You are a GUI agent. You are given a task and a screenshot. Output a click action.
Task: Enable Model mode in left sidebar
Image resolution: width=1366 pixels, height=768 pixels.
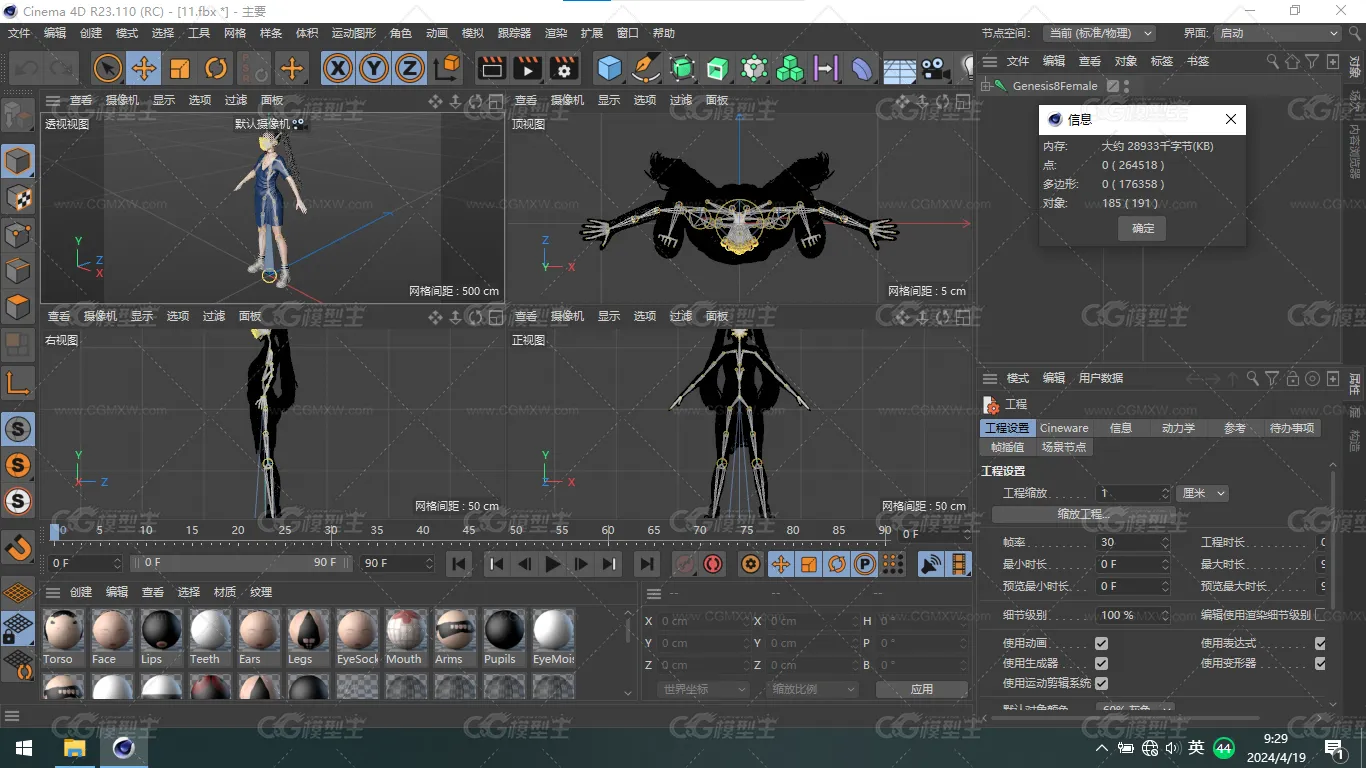18,161
